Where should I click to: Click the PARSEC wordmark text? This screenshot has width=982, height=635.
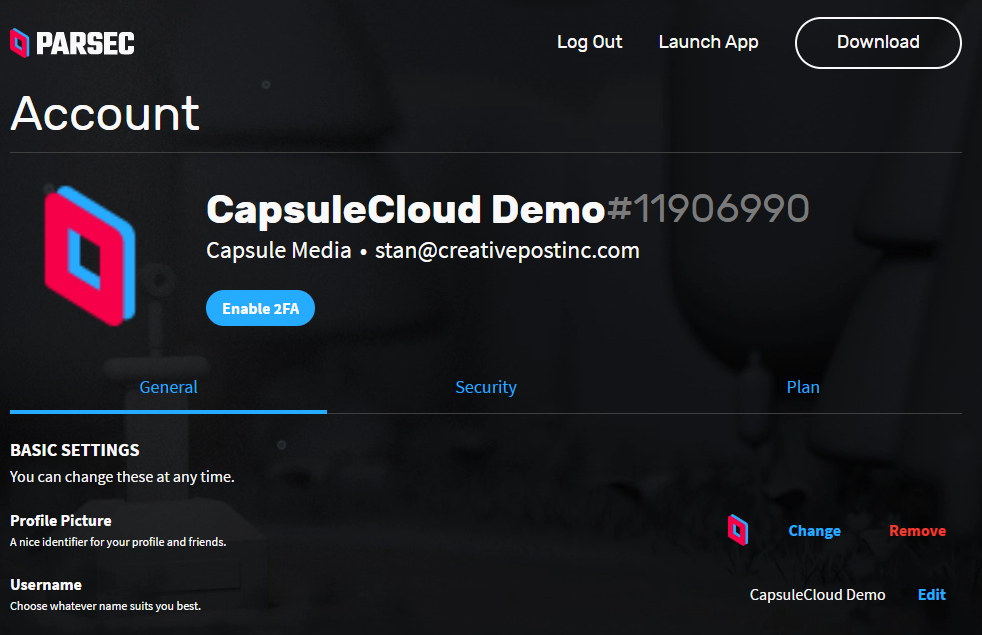pos(85,43)
